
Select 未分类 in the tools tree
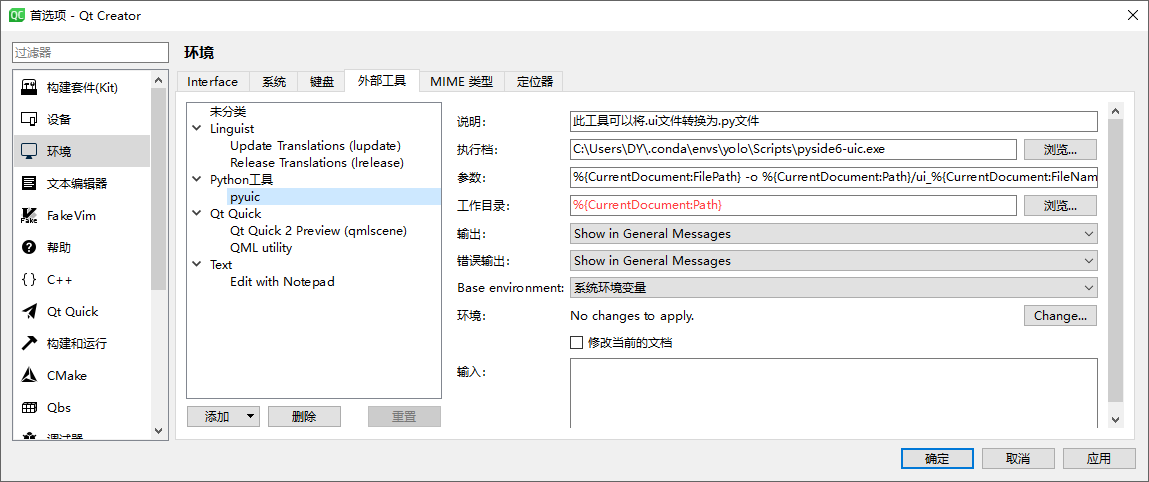click(228, 112)
